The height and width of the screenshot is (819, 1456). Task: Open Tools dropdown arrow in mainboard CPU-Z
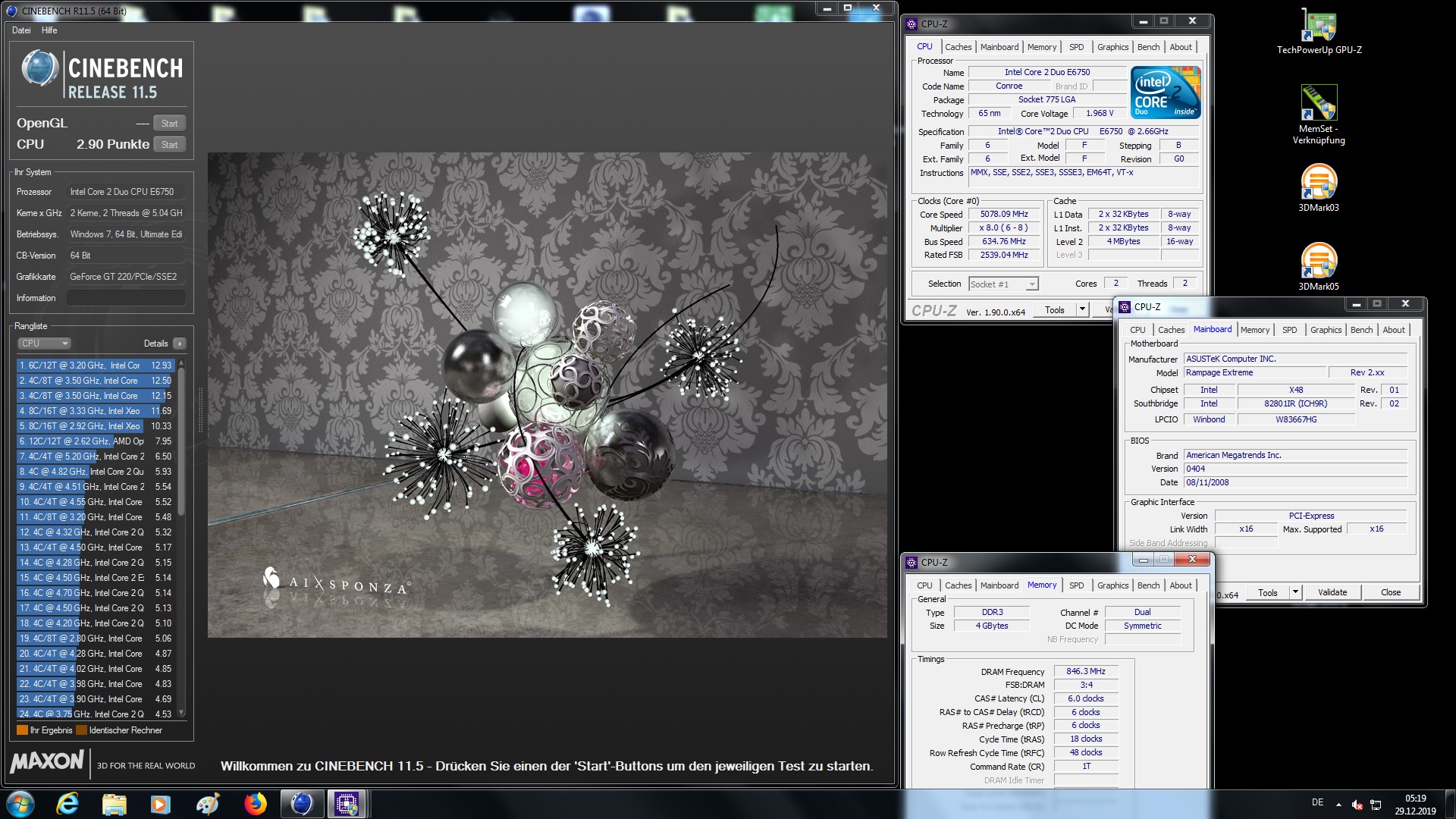tap(1295, 592)
